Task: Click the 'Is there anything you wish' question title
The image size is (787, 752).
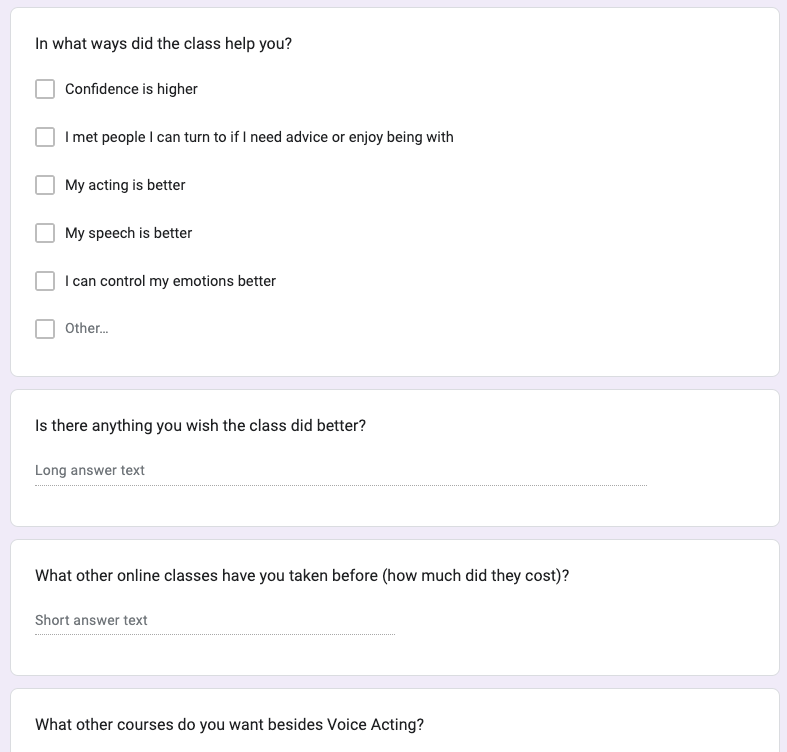Action: tap(200, 426)
